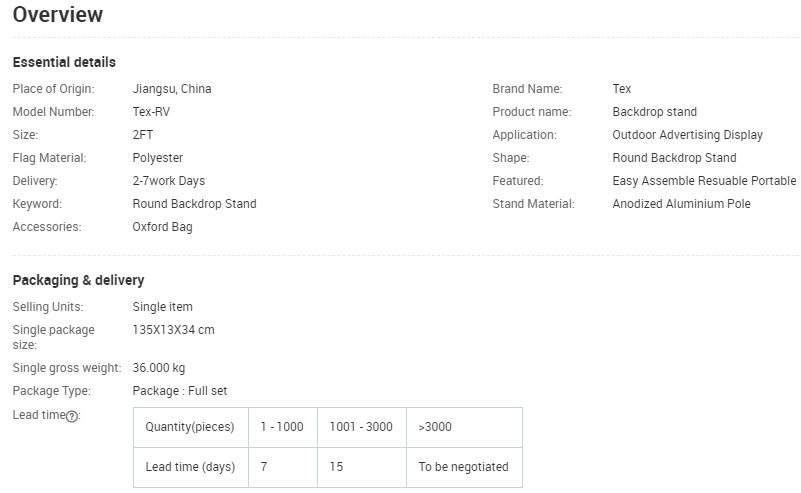Viewport: 801px width, 493px height.
Task: Click the Overview heading
Action: click(58, 15)
